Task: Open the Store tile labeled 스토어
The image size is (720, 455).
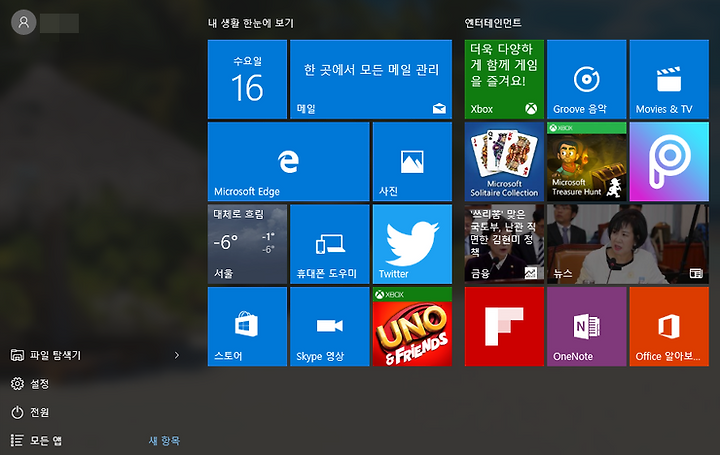Action: [x=247, y=327]
